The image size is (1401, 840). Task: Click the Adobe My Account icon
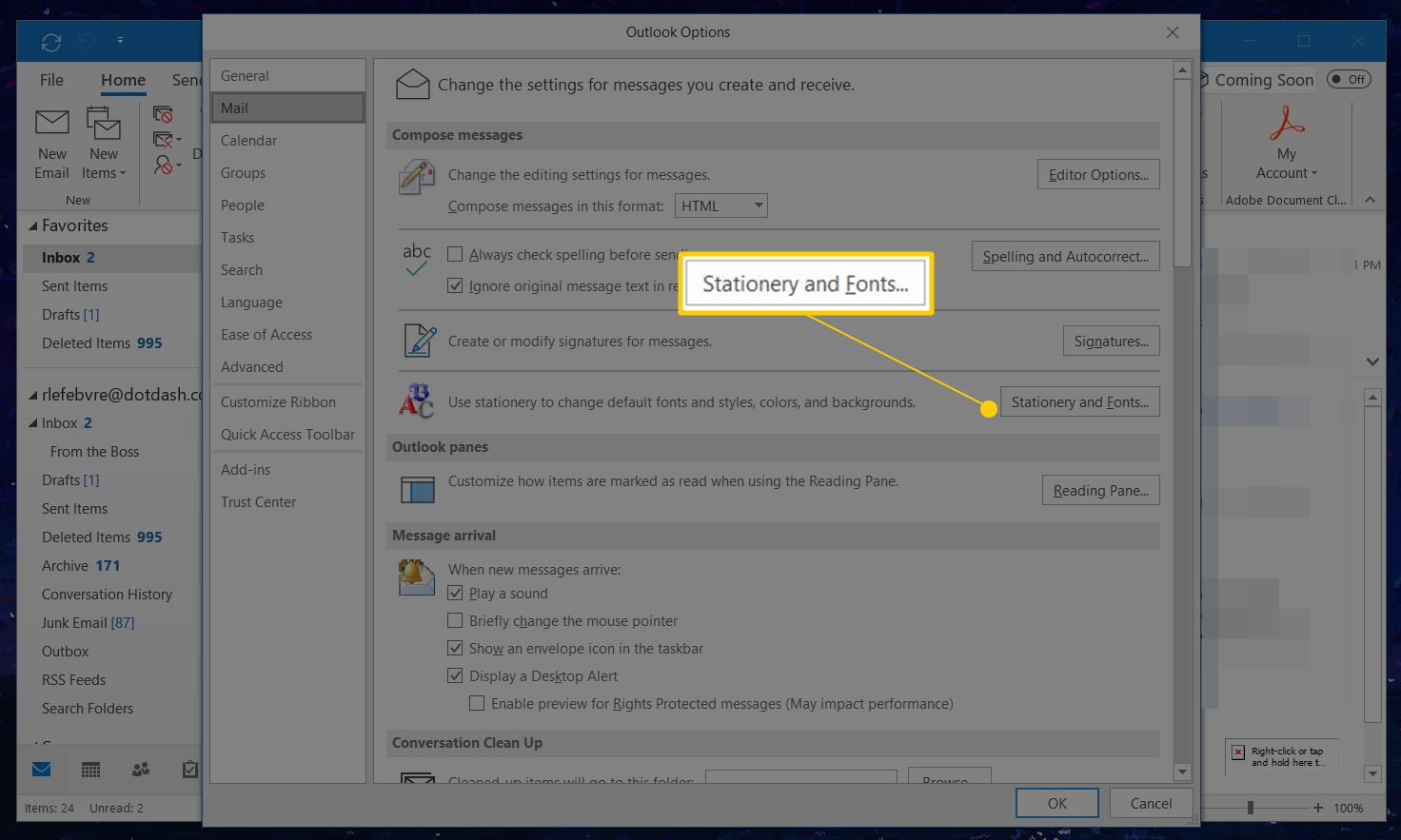click(x=1286, y=124)
